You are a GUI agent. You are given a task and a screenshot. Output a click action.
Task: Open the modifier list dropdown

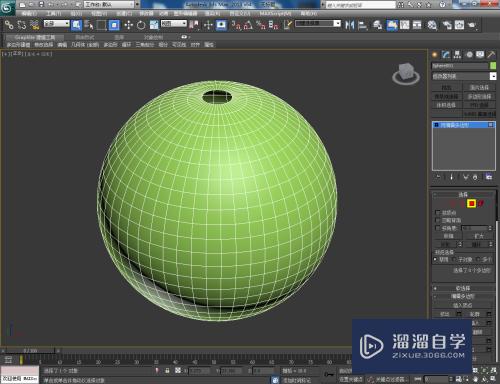pyautogui.click(x=464, y=76)
